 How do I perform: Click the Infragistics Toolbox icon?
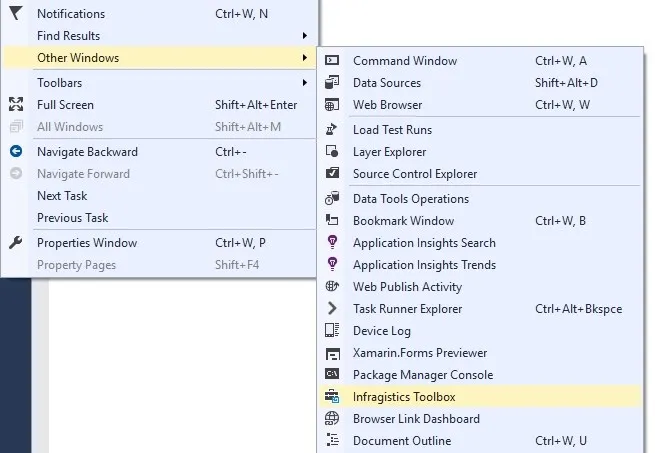click(x=333, y=397)
